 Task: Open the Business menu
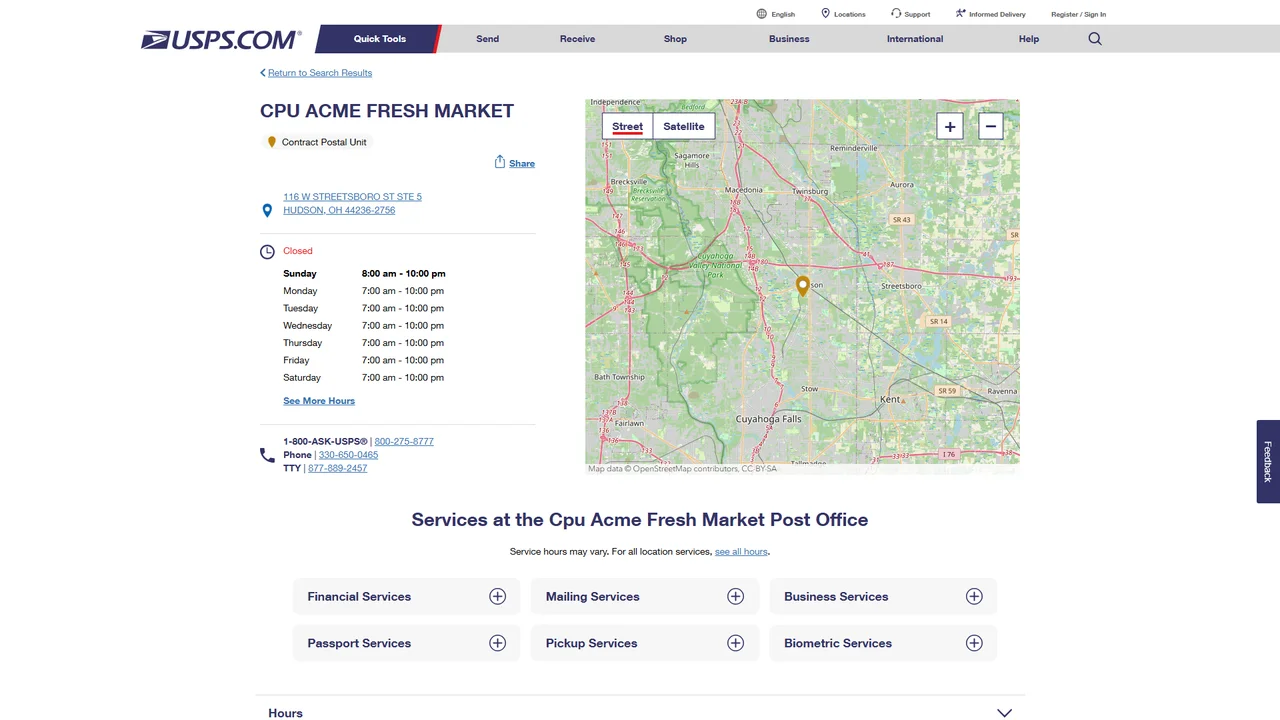(789, 39)
